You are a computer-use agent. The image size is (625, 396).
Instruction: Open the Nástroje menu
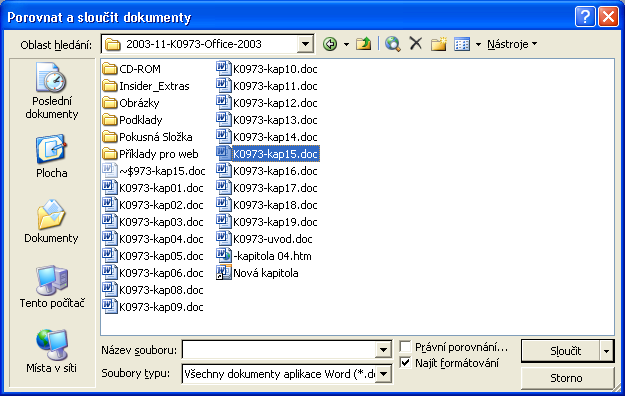coord(512,44)
